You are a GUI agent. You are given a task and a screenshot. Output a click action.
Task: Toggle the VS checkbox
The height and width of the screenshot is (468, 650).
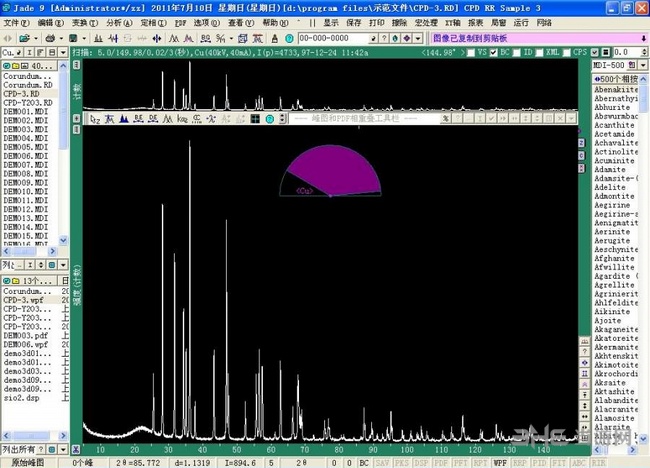[x=470, y=52]
